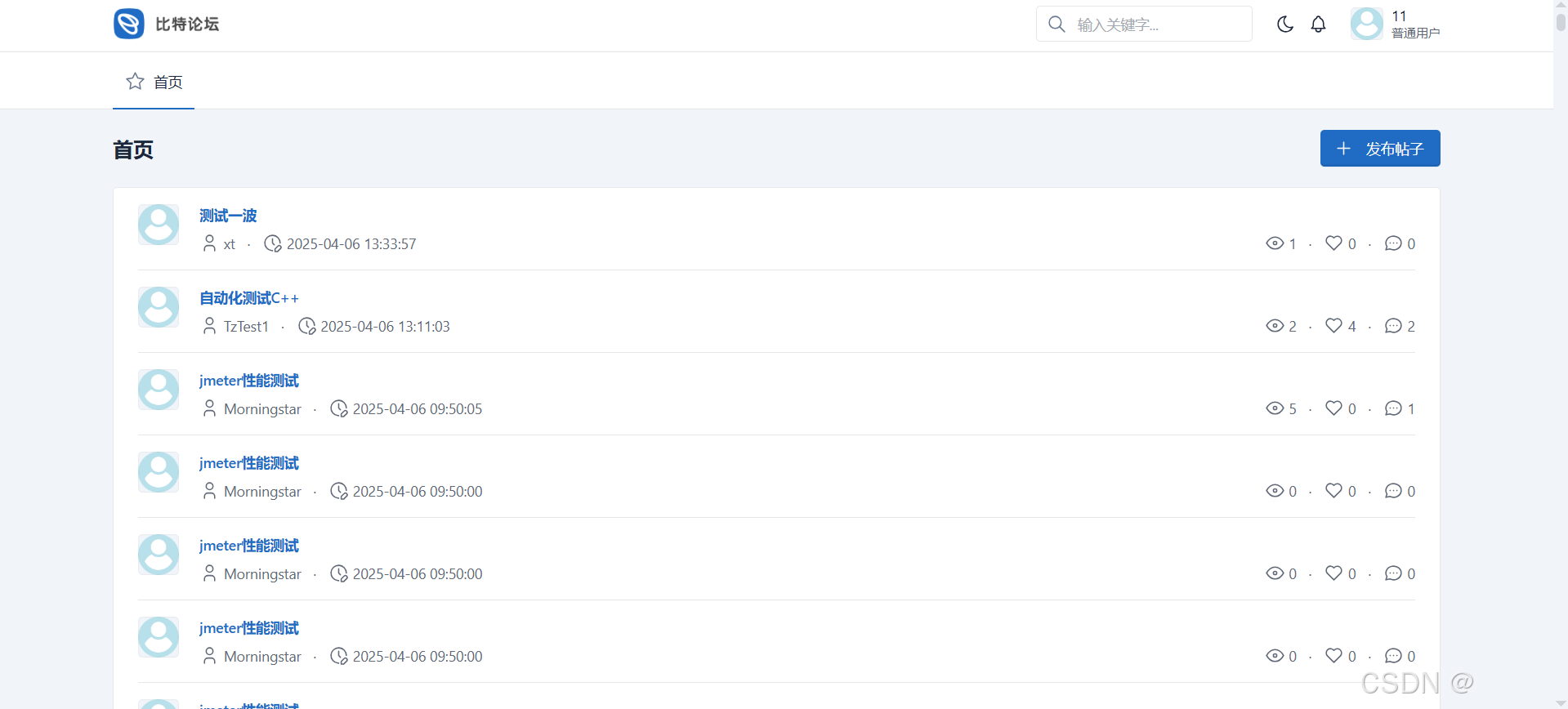Viewport: 1568px width, 709px height.
Task: Click the search magnifier icon
Action: 1057,25
